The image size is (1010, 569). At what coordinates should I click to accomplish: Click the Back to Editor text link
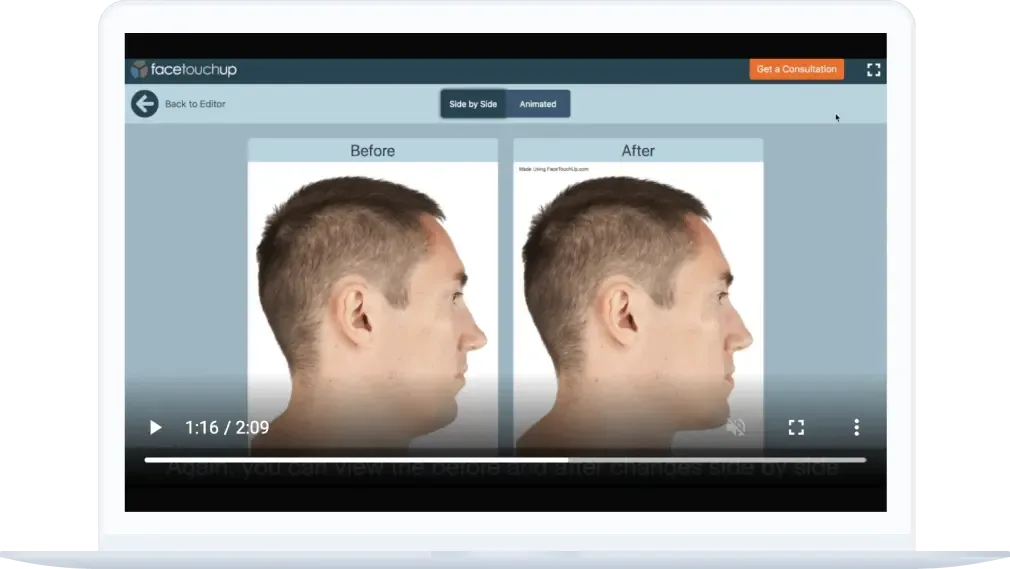point(195,104)
